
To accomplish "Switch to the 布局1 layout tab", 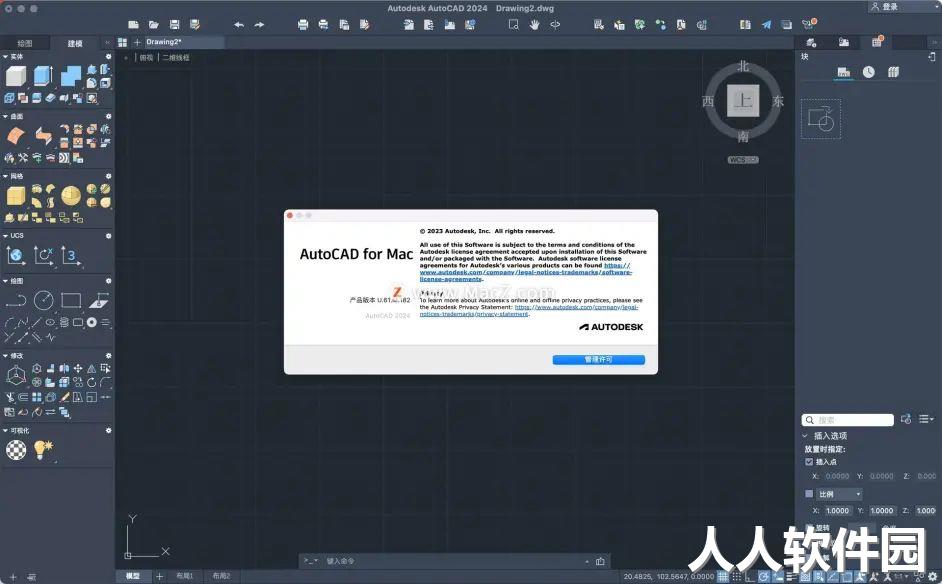I will 184,576.
